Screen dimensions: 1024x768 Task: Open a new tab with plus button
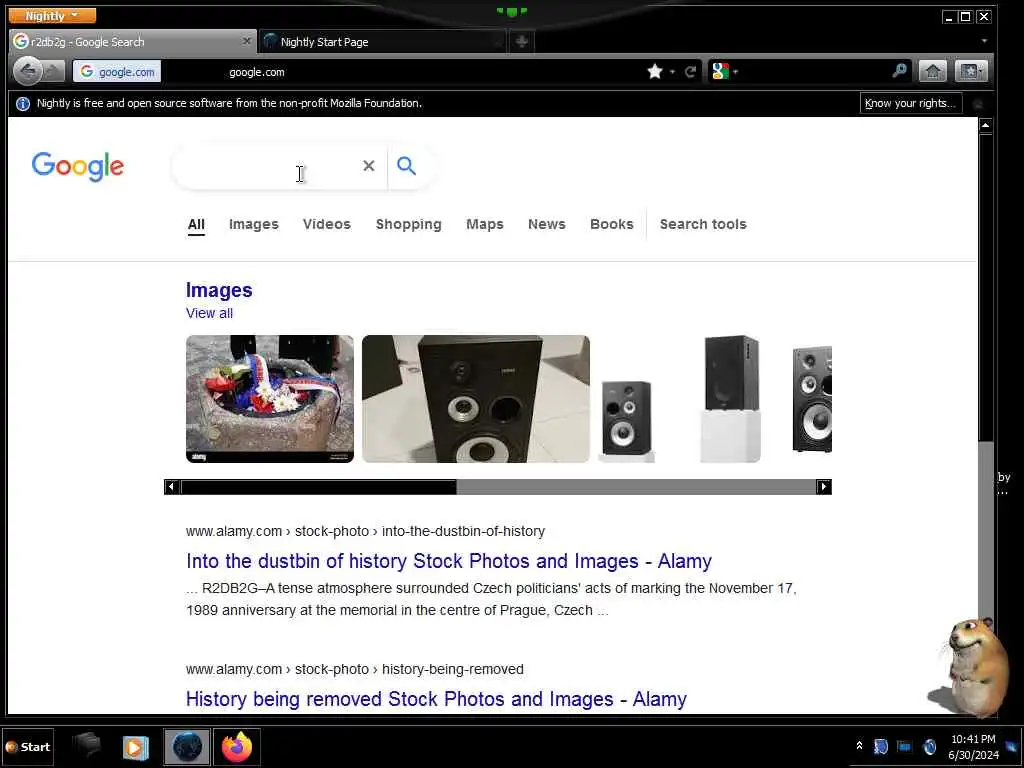click(x=522, y=42)
